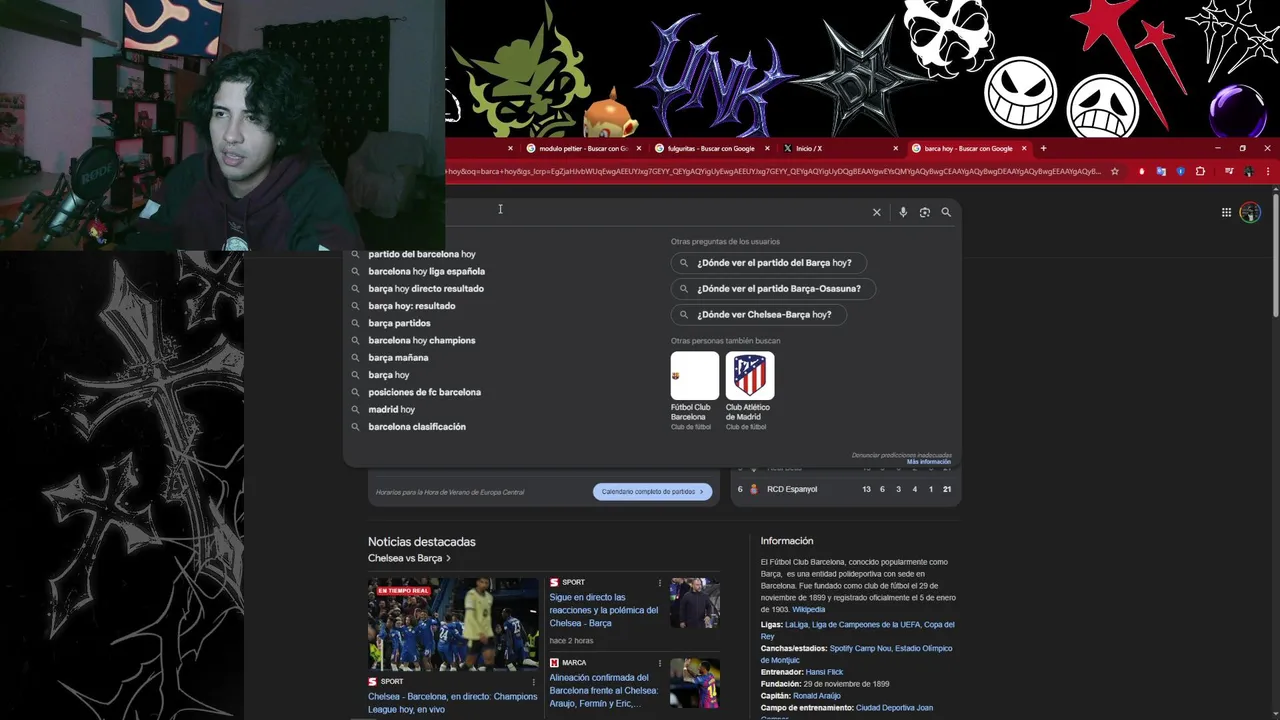The width and height of the screenshot is (1280, 720).
Task: Open the media control toolbar icon
Action: coord(1229,171)
